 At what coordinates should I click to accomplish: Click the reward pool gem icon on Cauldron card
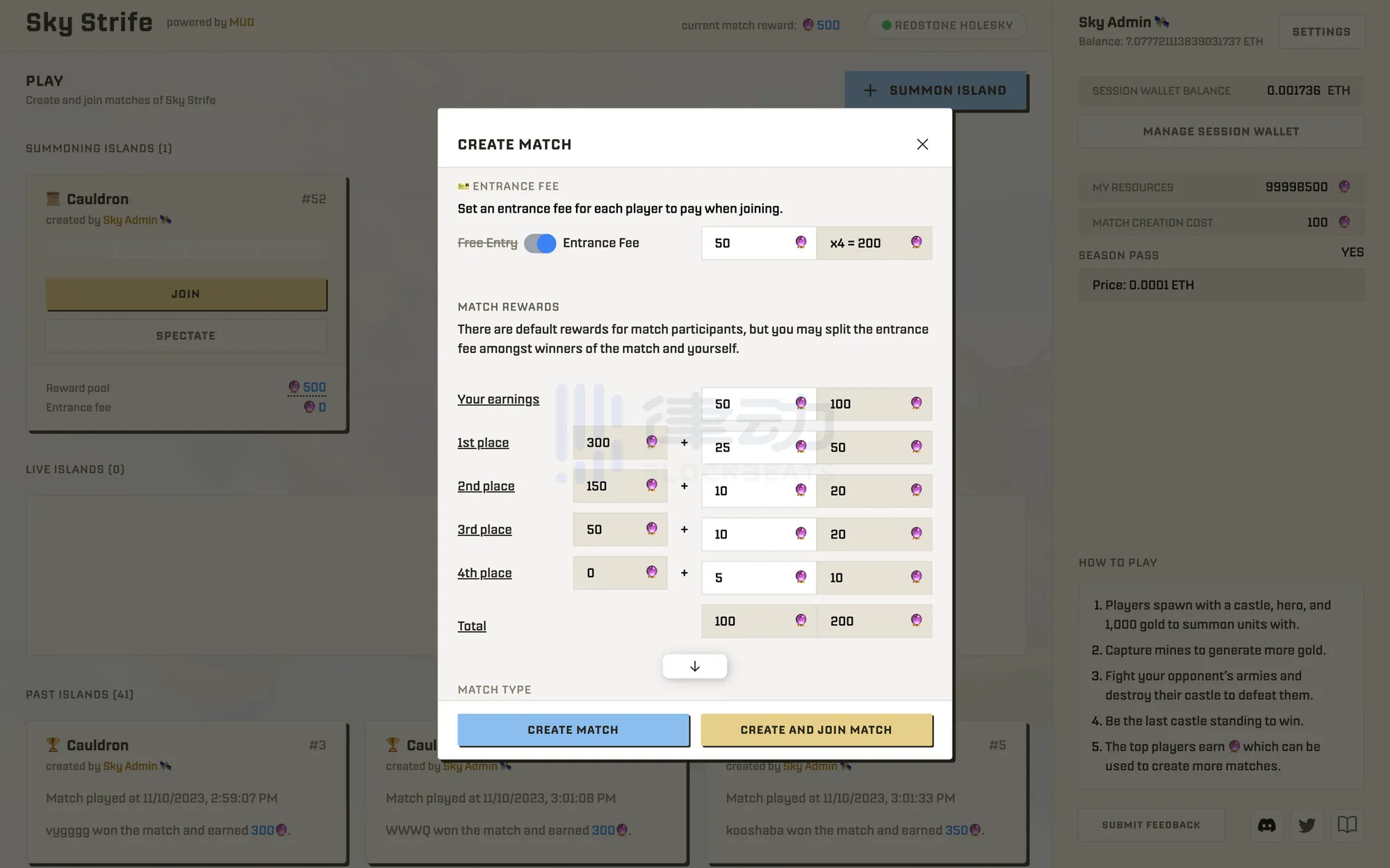[x=293, y=387]
